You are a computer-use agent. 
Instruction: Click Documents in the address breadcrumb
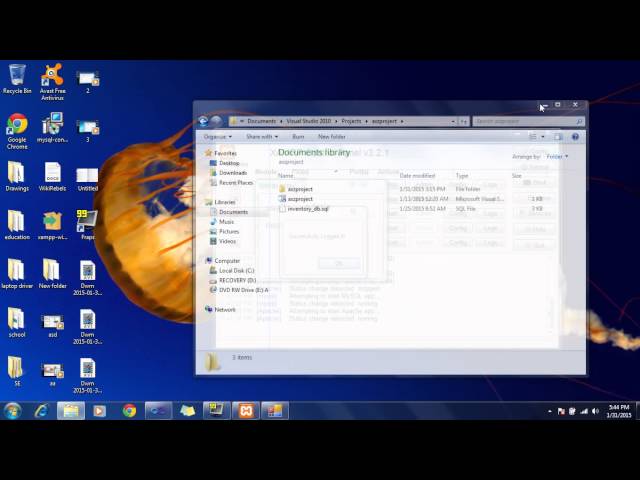[x=262, y=121]
